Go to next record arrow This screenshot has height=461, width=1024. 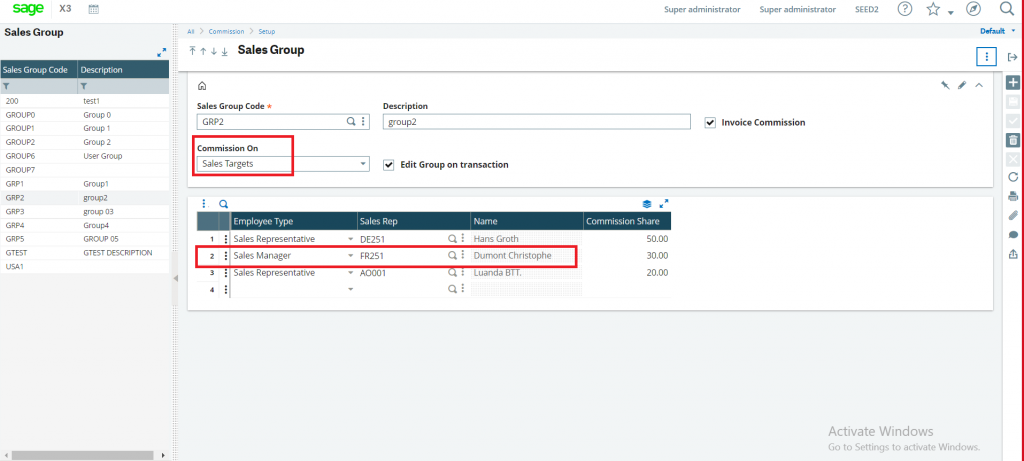point(214,51)
